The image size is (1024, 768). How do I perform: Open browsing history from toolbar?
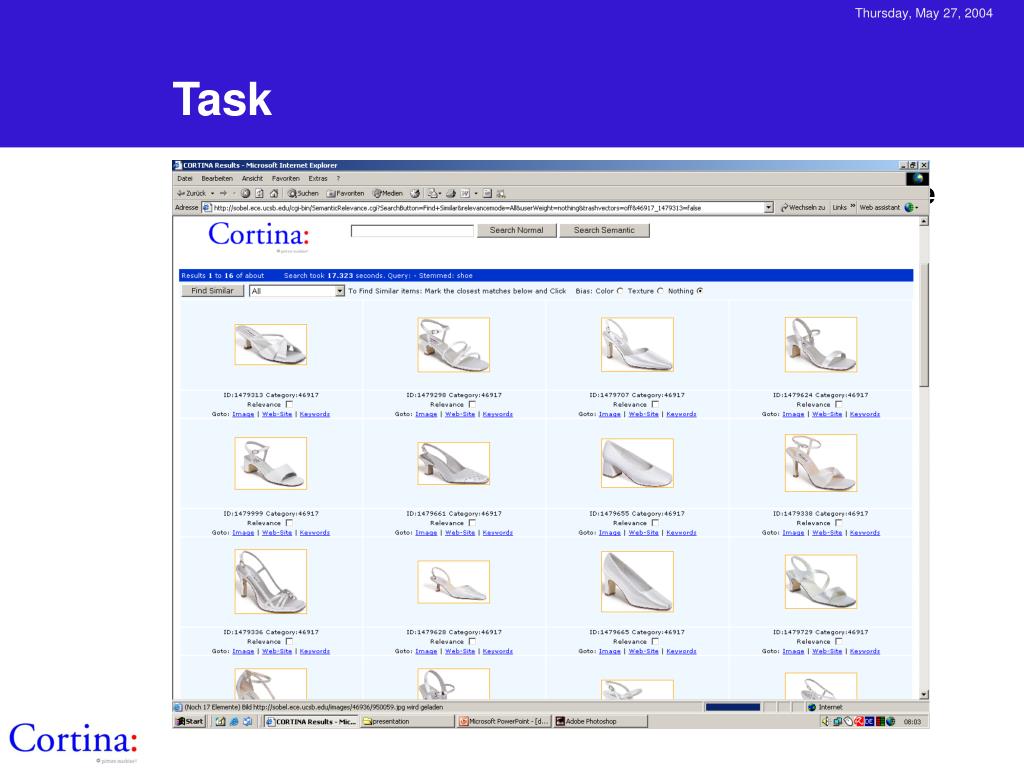tap(415, 193)
